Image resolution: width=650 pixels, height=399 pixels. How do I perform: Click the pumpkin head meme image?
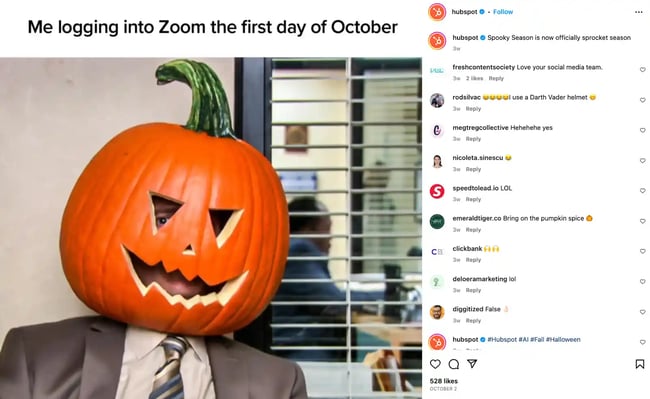[x=211, y=228]
